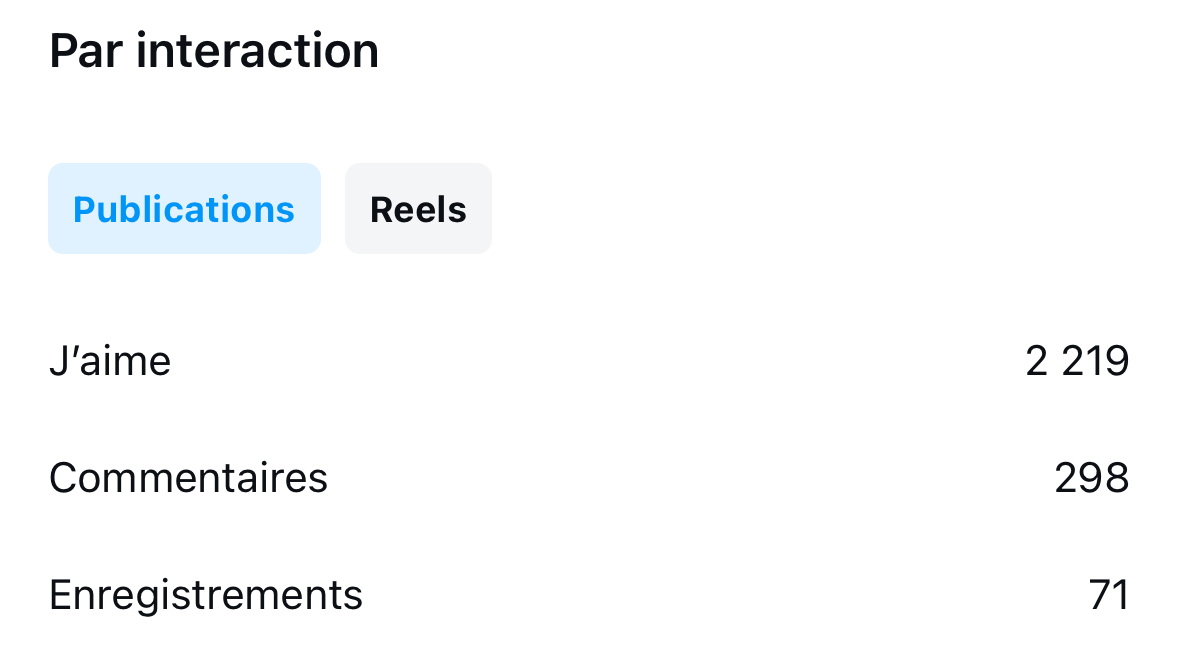Image resolution: width=1179 pixels, height=667 pixels.
Task: Select the number next to J'aime
Action: coord(1077,361)
